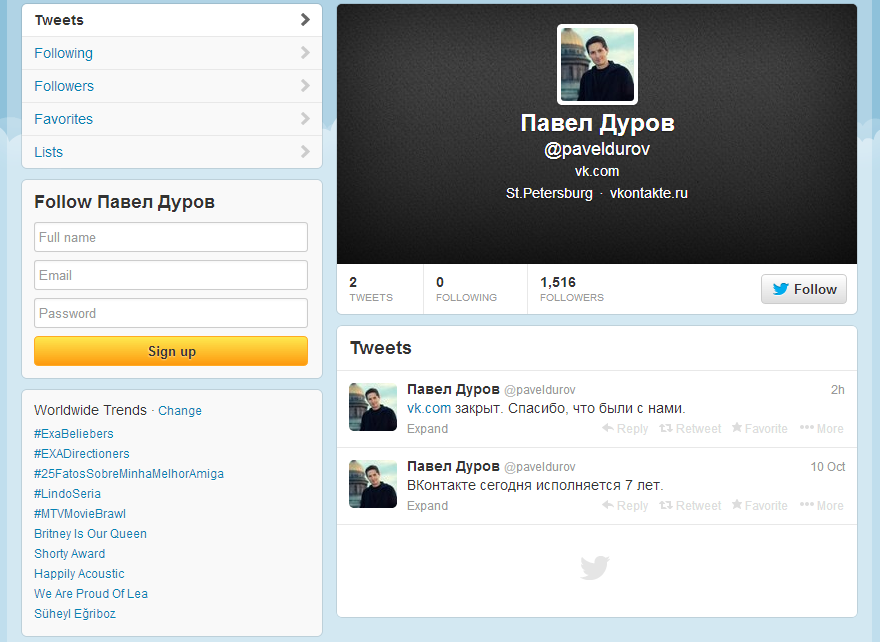Open the #LindoSeria trend
The height and width of the screenshot is (642, 880).
[x=67, y=494]
